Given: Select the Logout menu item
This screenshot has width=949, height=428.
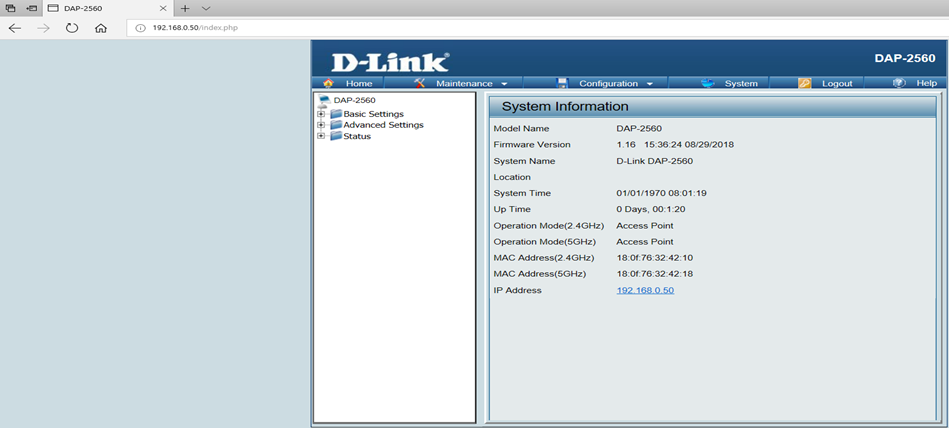Looking at the screenshot, I should (x=837, y=84).
